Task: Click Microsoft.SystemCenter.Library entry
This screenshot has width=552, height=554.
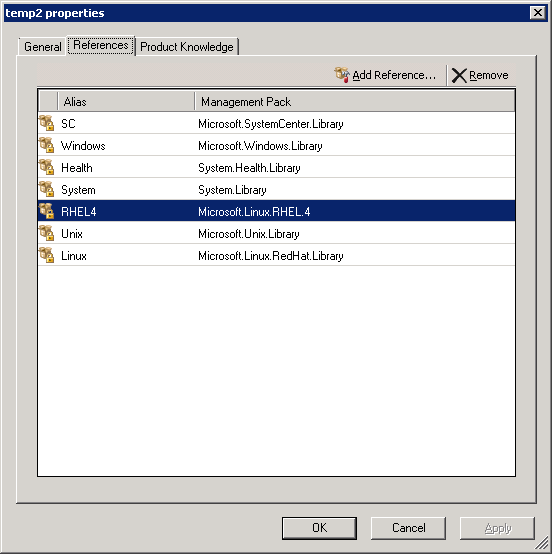Action: pyautogui.click(x=271, y=124)
